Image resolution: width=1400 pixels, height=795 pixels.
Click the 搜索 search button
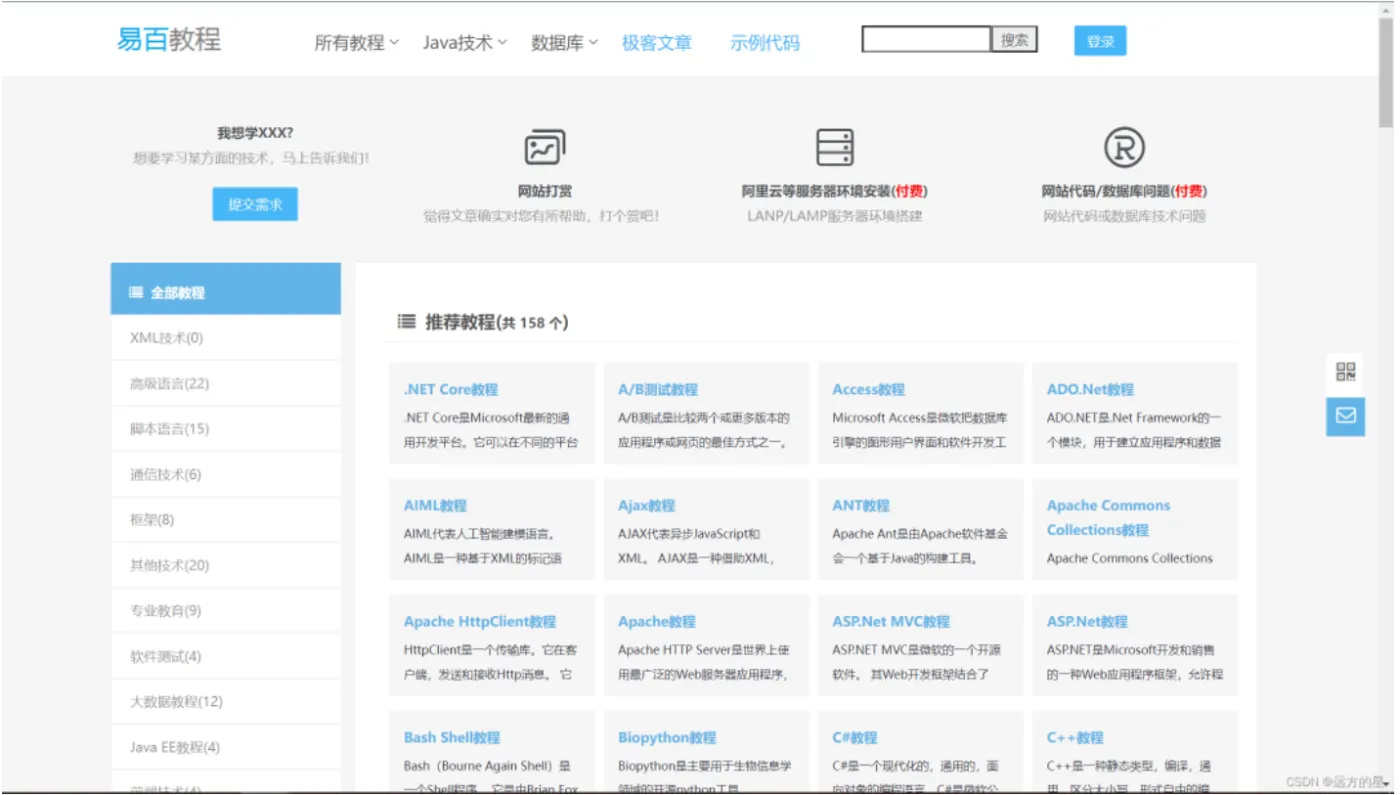(x=1014, y=40)
